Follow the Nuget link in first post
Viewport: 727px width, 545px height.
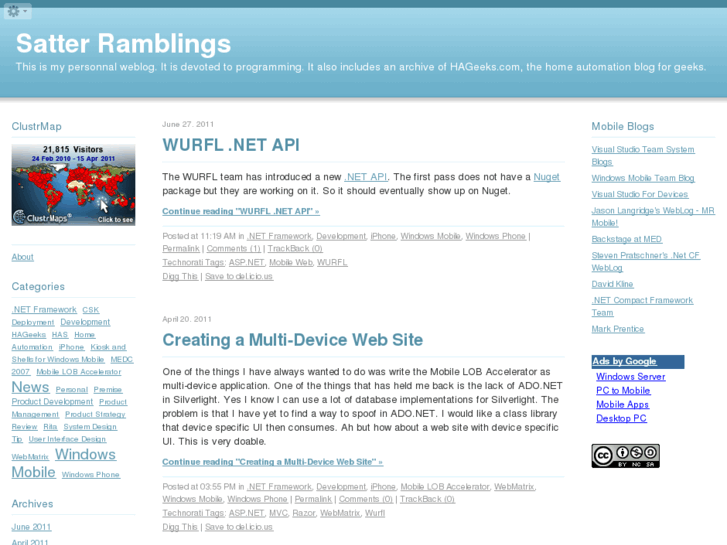(x=546, y=177)
